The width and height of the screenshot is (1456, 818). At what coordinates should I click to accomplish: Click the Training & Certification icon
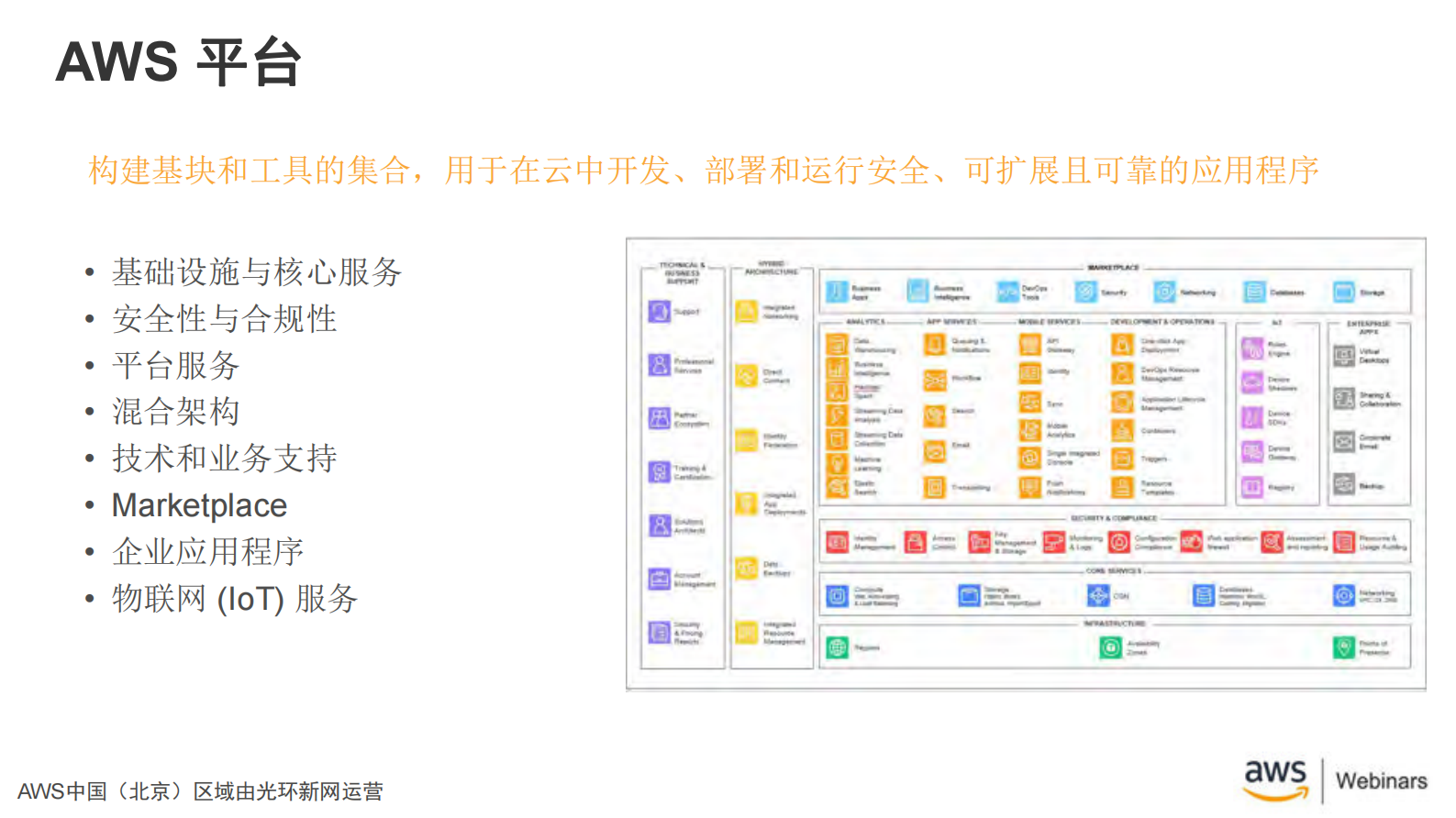pos(660,472)
